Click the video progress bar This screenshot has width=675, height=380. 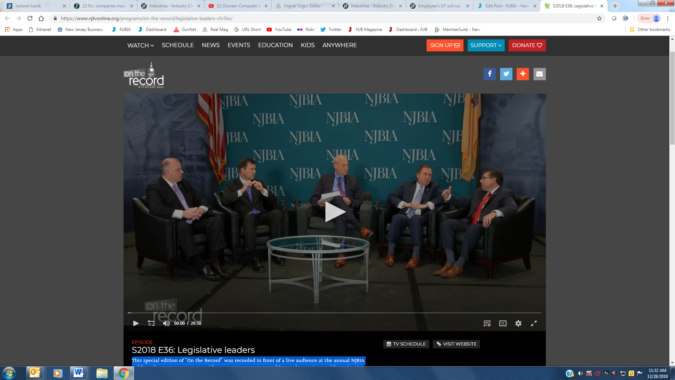(x=334, y=313)
